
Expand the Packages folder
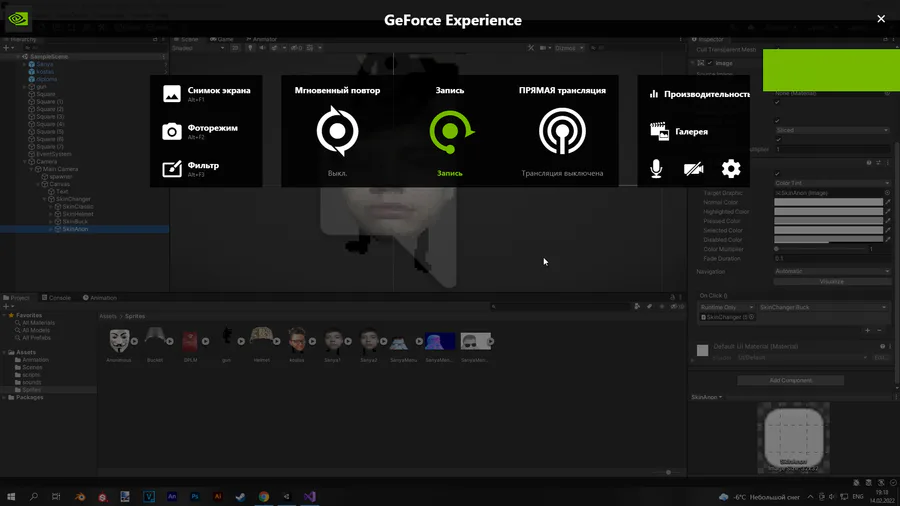(x=4, y=397)
